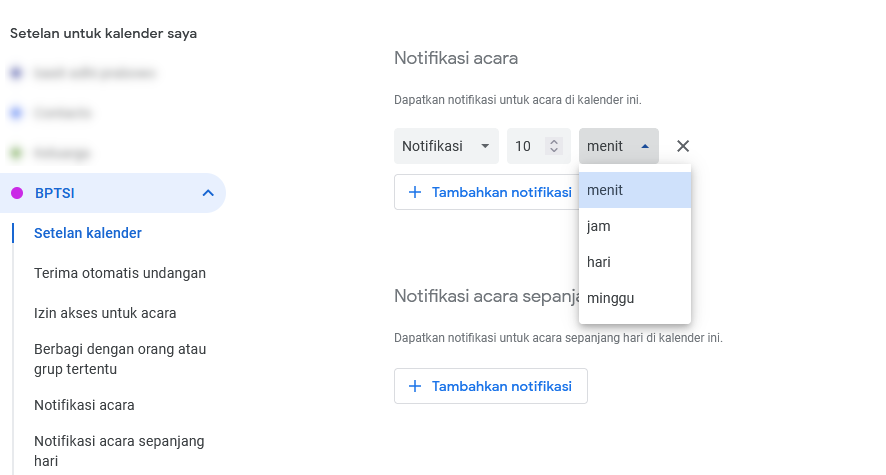
Task: Jump to Notifikasi acara sidebar item
Action: [84, 406]
